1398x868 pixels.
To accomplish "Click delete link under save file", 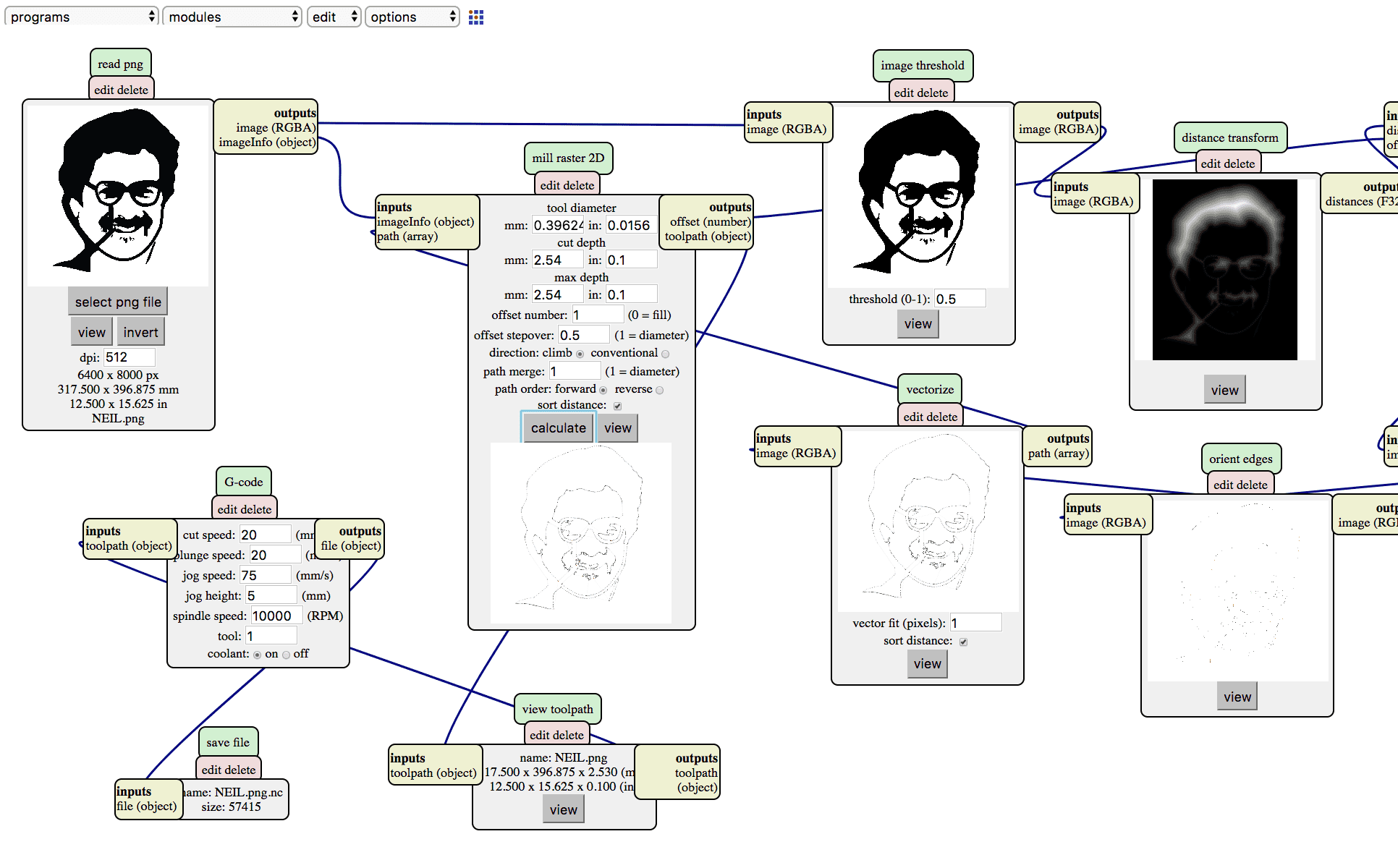I will pos(240,770).
